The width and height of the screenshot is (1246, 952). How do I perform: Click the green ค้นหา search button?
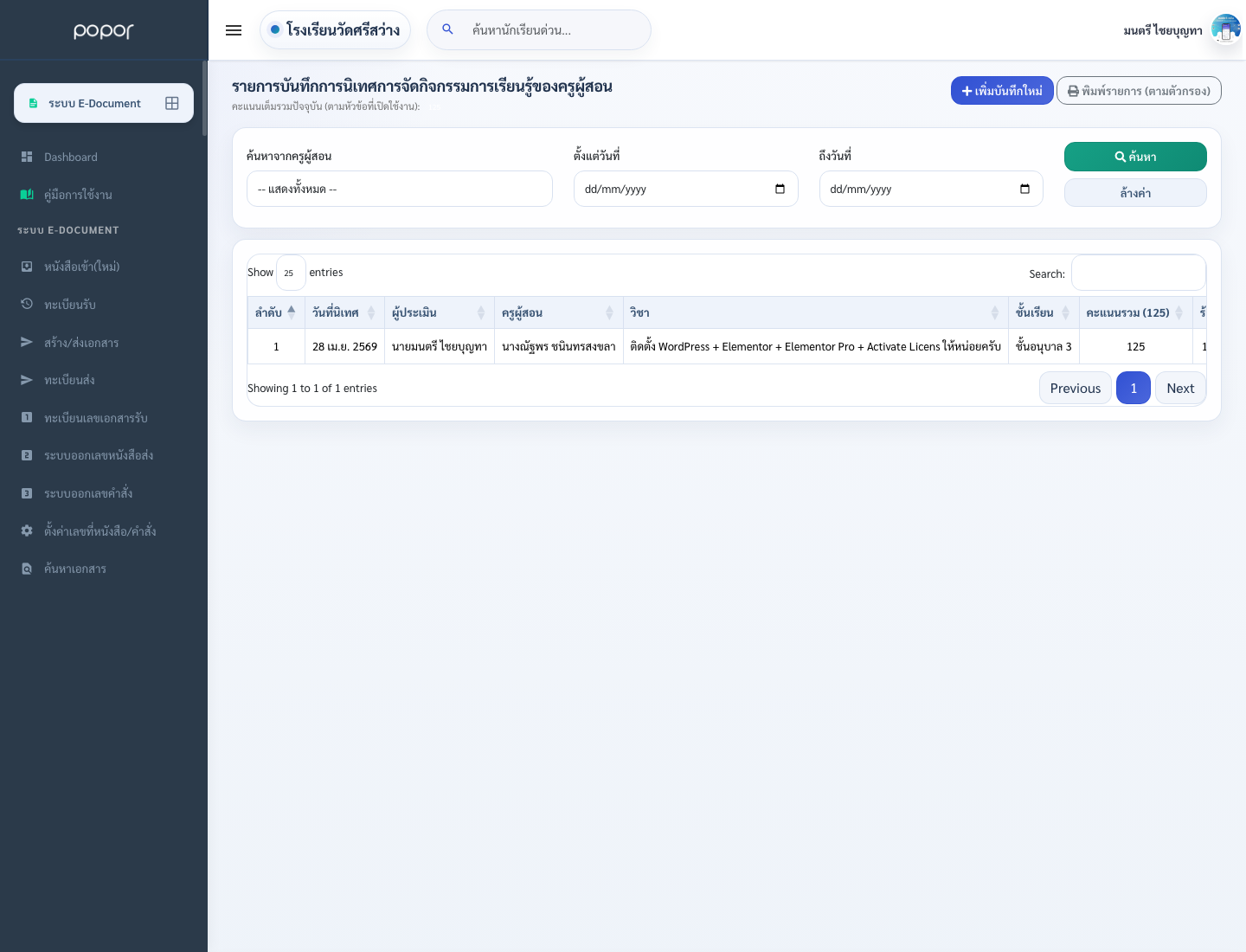[1135, 157]
